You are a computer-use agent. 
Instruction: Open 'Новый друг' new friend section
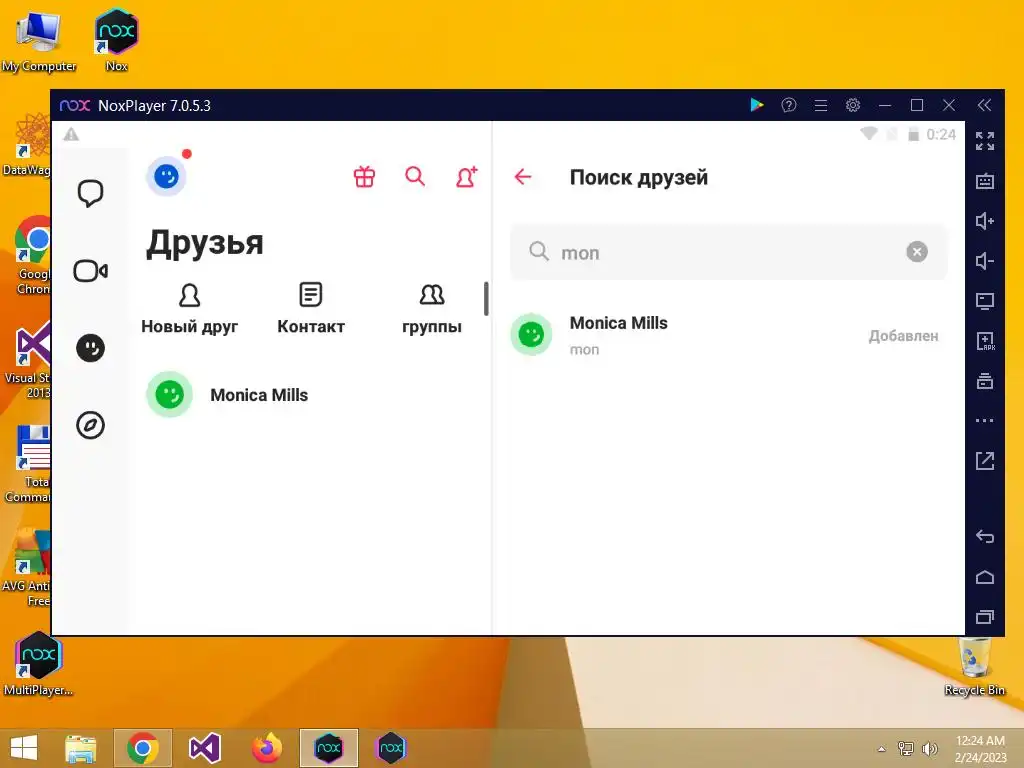coord(189,309)
